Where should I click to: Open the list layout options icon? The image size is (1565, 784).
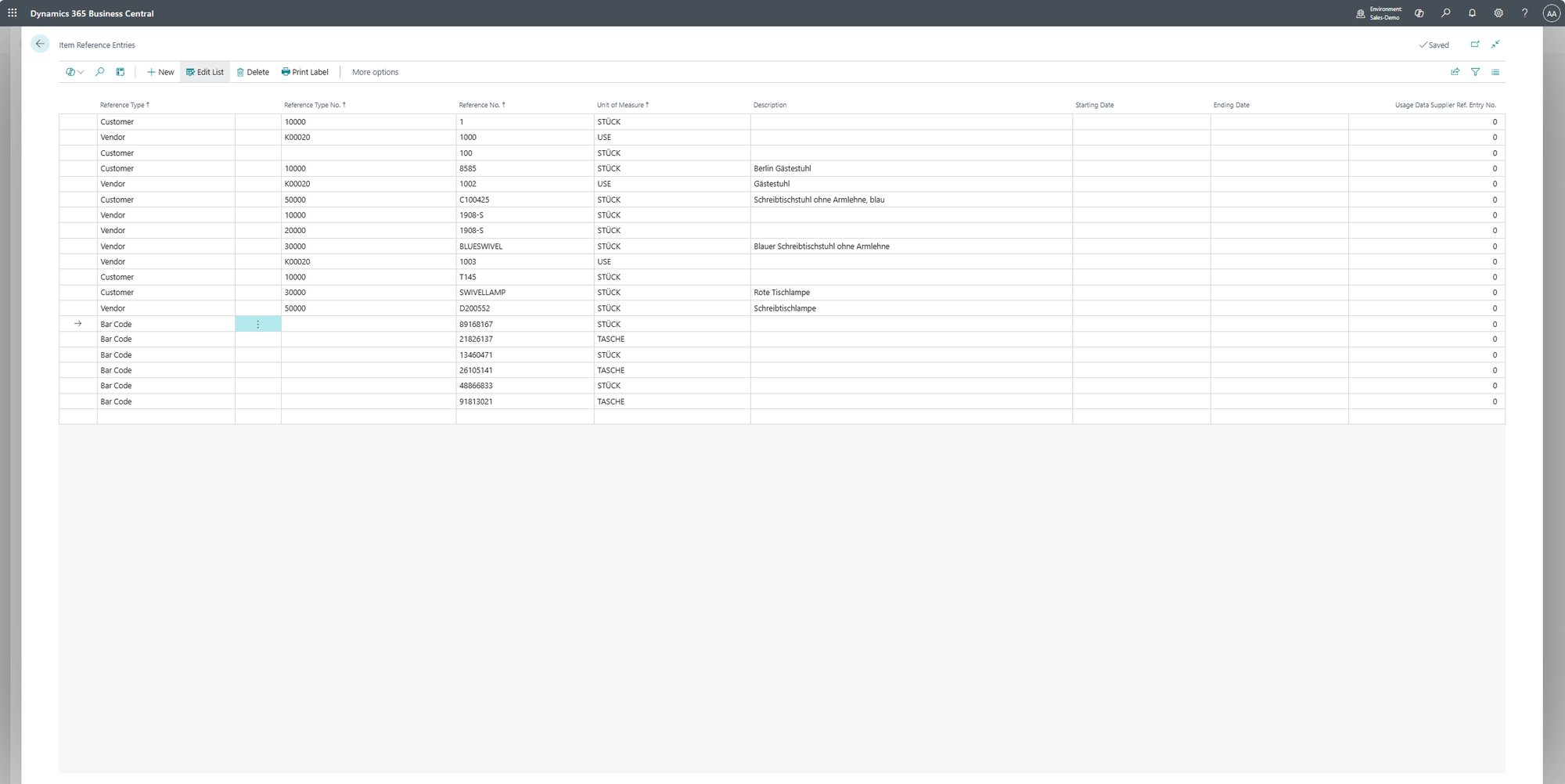tap(1495, 72)
